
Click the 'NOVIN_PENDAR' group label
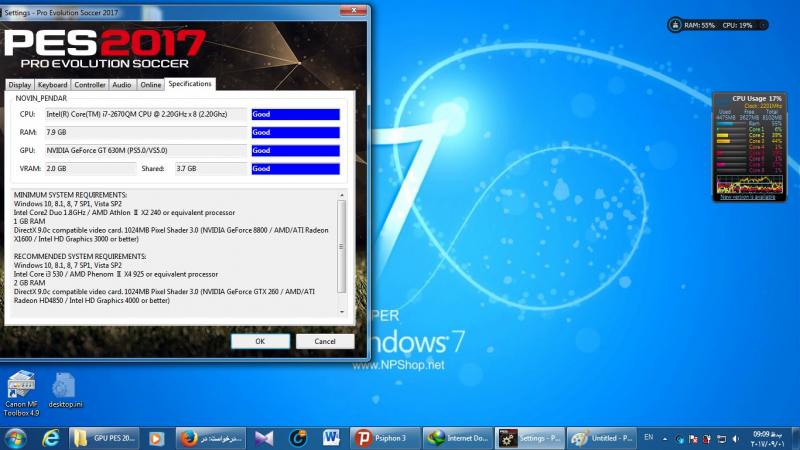point(41,98)
